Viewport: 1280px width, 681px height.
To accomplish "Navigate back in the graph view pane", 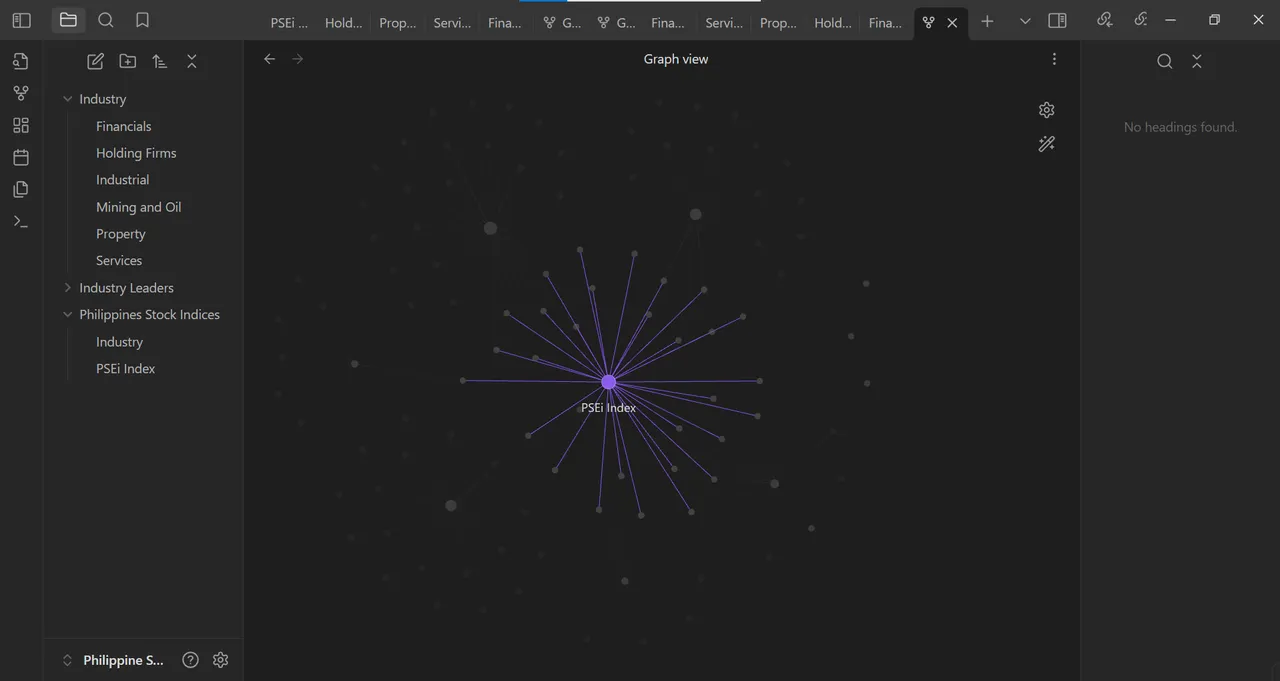I will click(x=269, y=59).
